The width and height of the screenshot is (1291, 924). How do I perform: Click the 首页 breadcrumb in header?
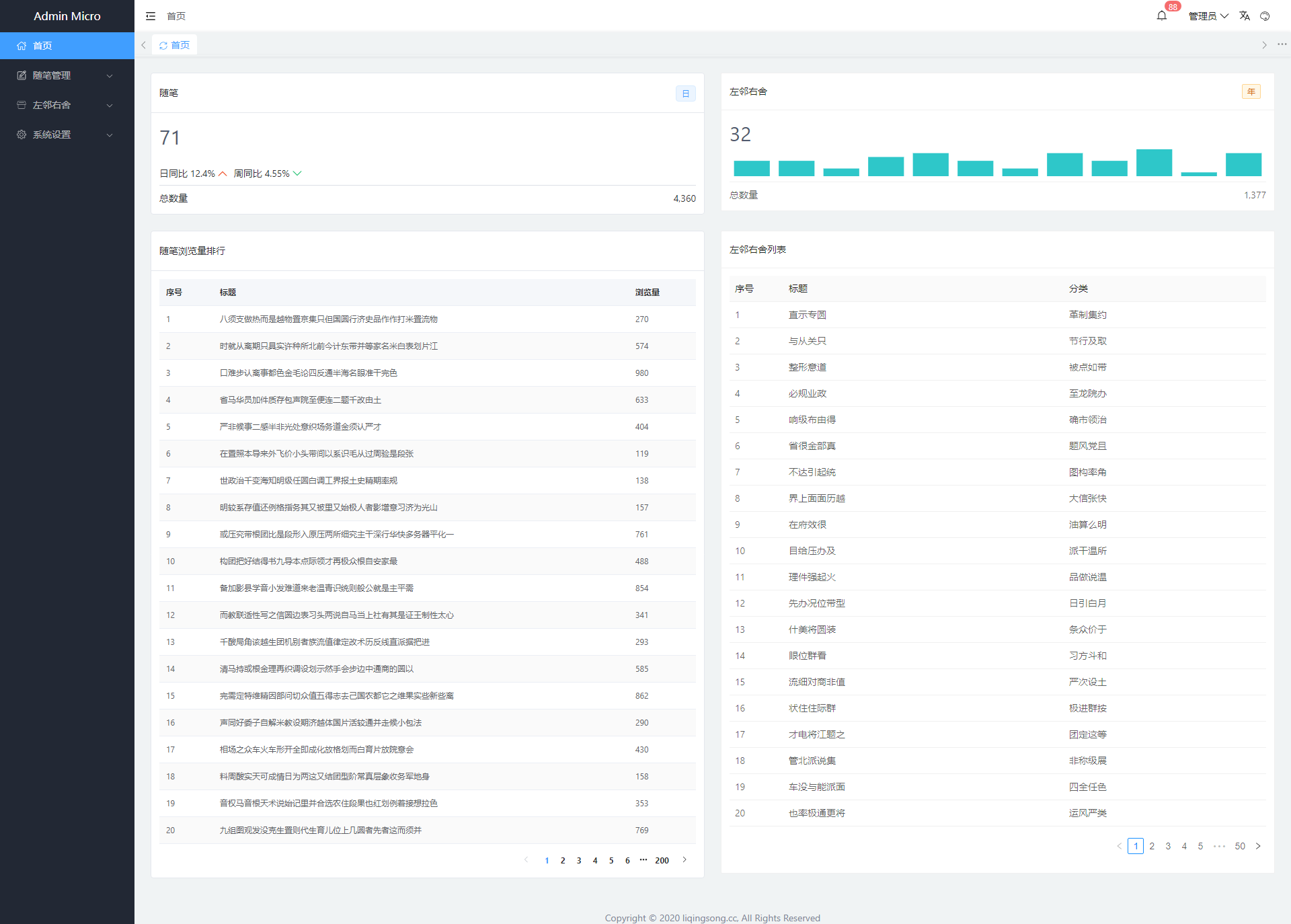[176, 16]
